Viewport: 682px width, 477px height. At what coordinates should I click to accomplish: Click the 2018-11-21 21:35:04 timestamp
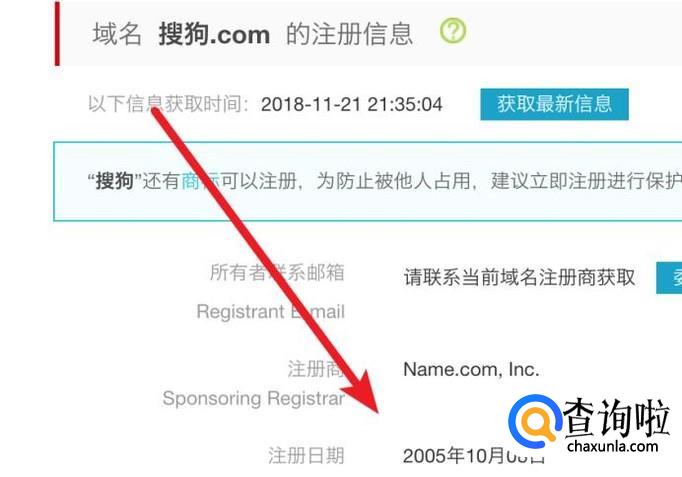[351, 104]
